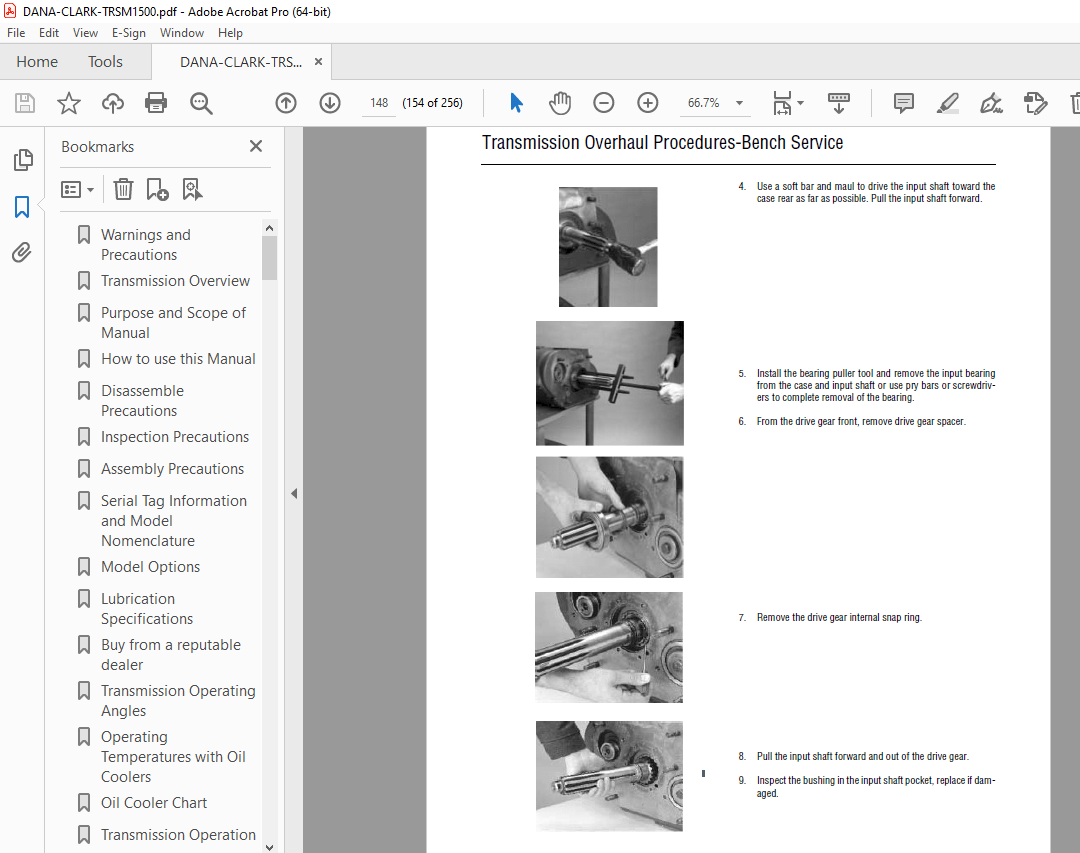This screenshot has height=853, width=1080.
Task: Activate the Hand pan tool
Action: point(560,103)
